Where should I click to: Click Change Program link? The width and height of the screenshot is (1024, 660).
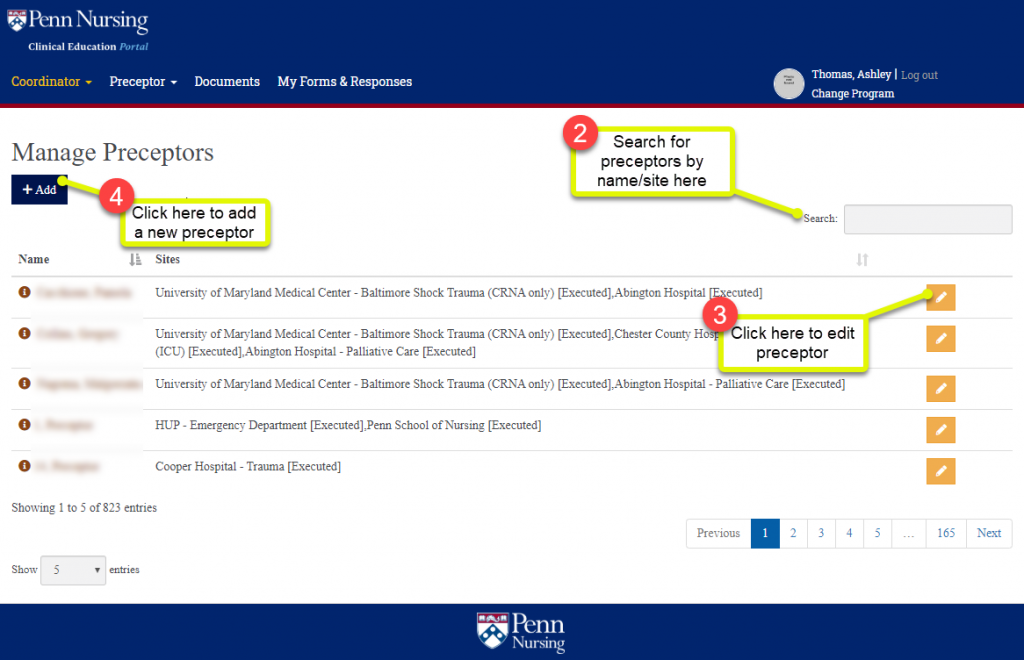click(x=852, y=93)
